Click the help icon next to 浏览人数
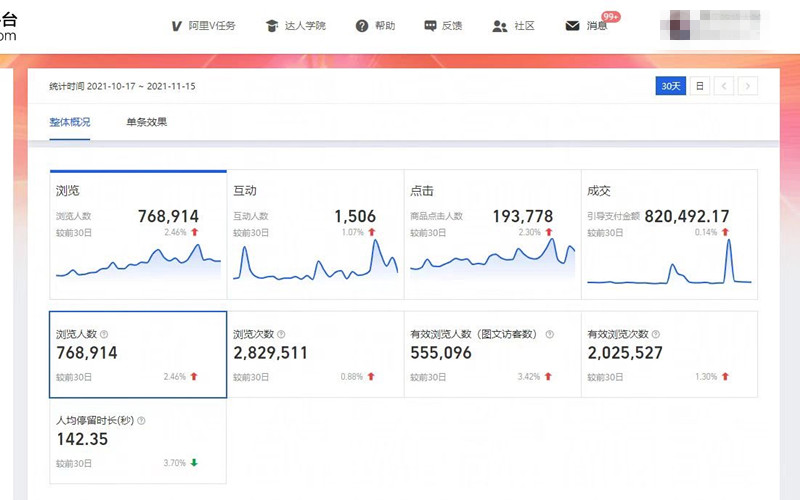The width and height of the screenshot is (800, 500). click(x=104, y=334)
